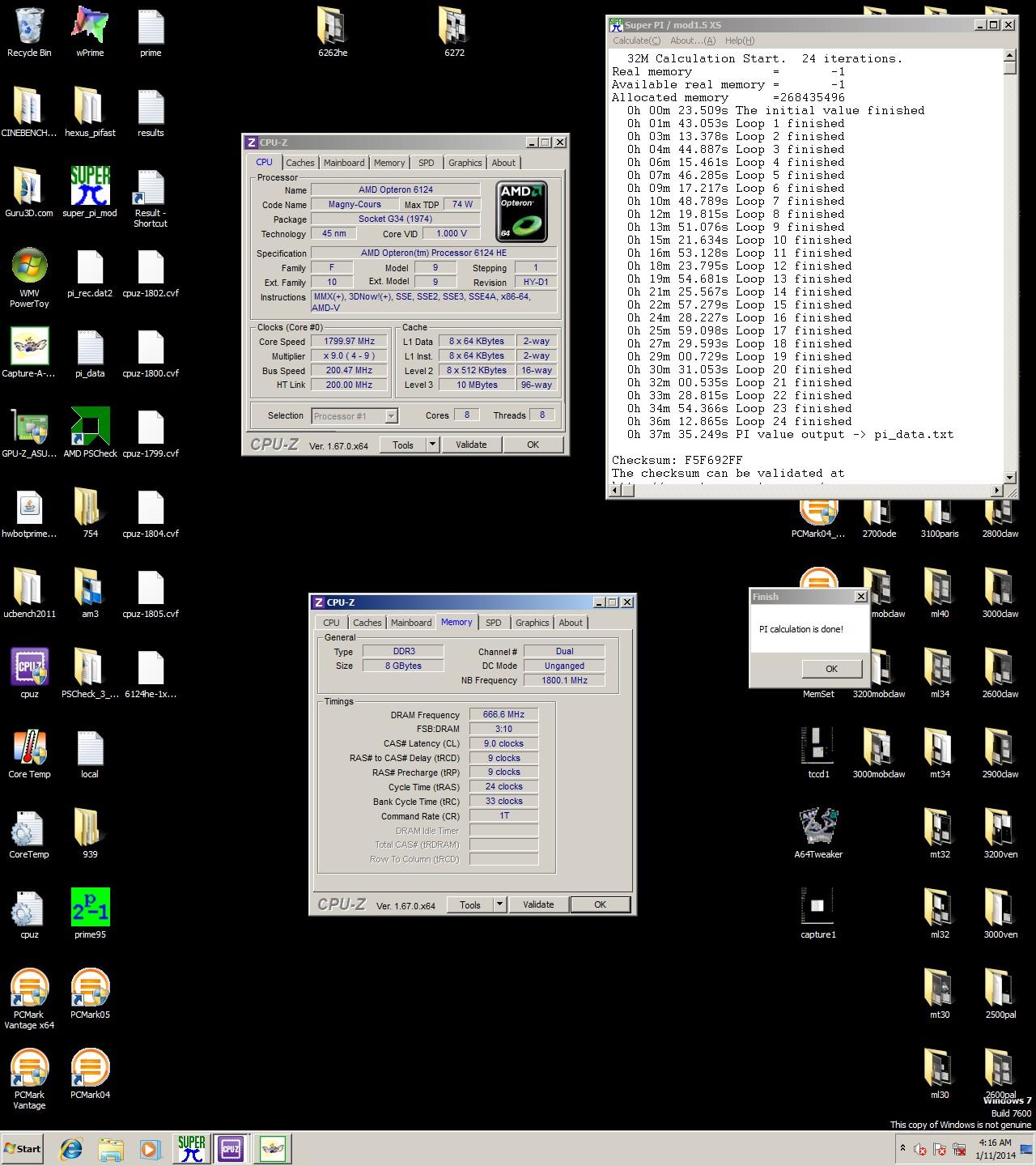Viewport: 1036px width, 1166px height.
Task: Switch to Memory tab in CPU-Z CPU window
Action: coord(389,163)
